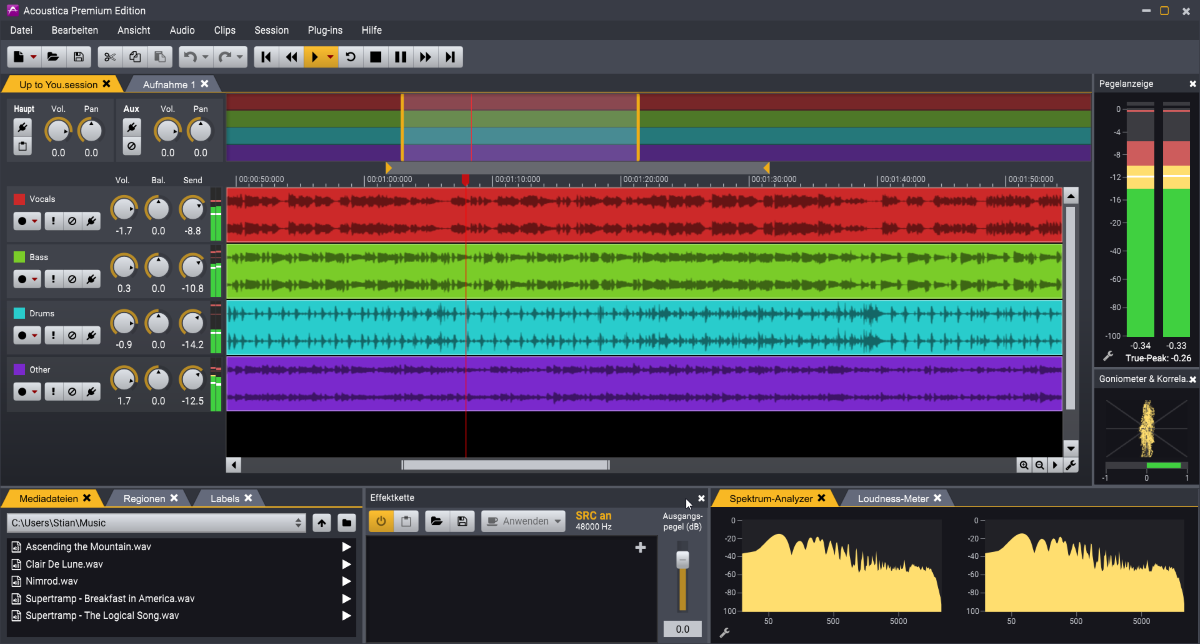This screenshot has width=1200, height=644.
Task: Preview the Nimrod.wav file with play arrow
Action: click(x=346, y=581)
